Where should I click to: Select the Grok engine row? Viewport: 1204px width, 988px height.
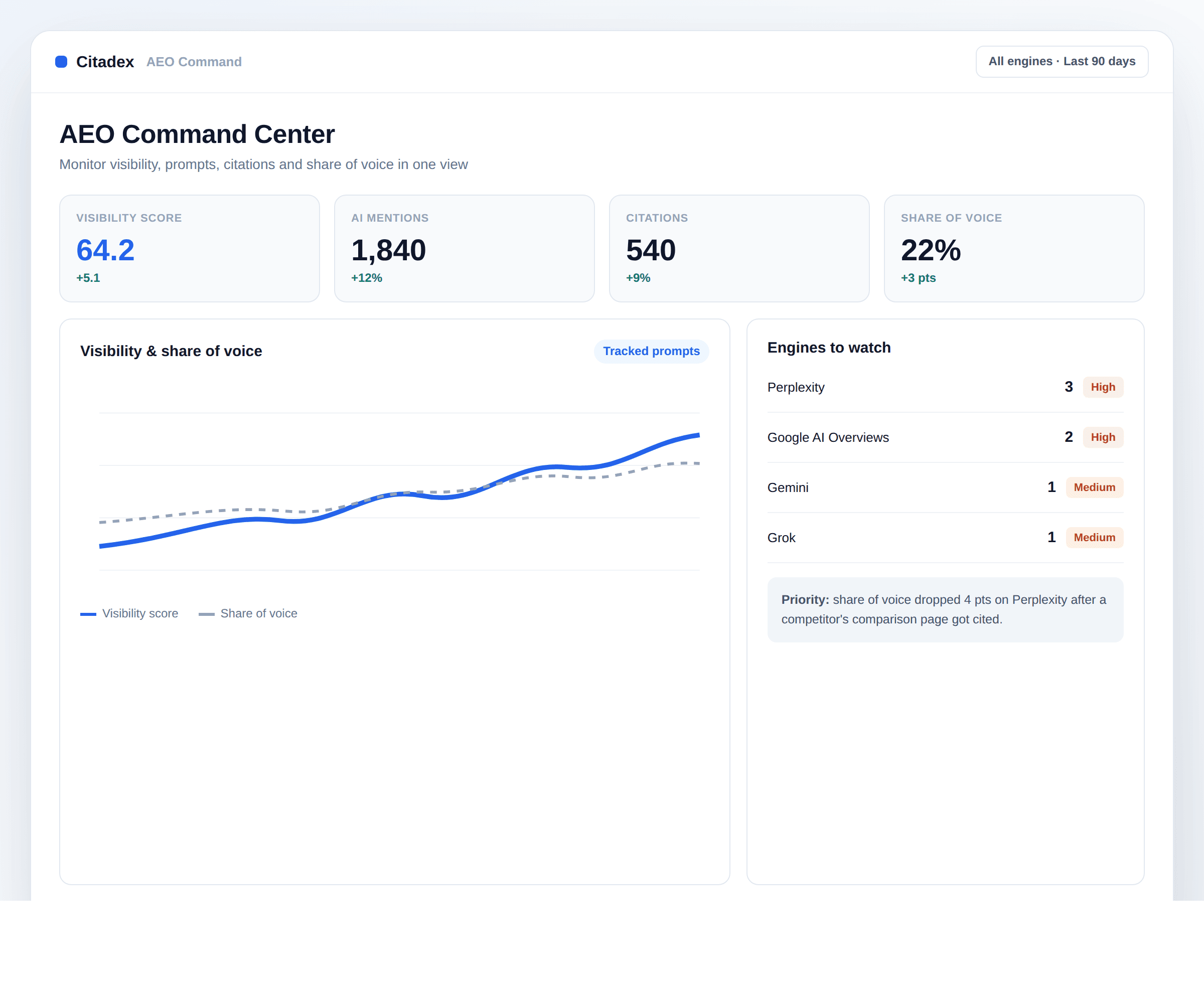click(x=945, y=537)
